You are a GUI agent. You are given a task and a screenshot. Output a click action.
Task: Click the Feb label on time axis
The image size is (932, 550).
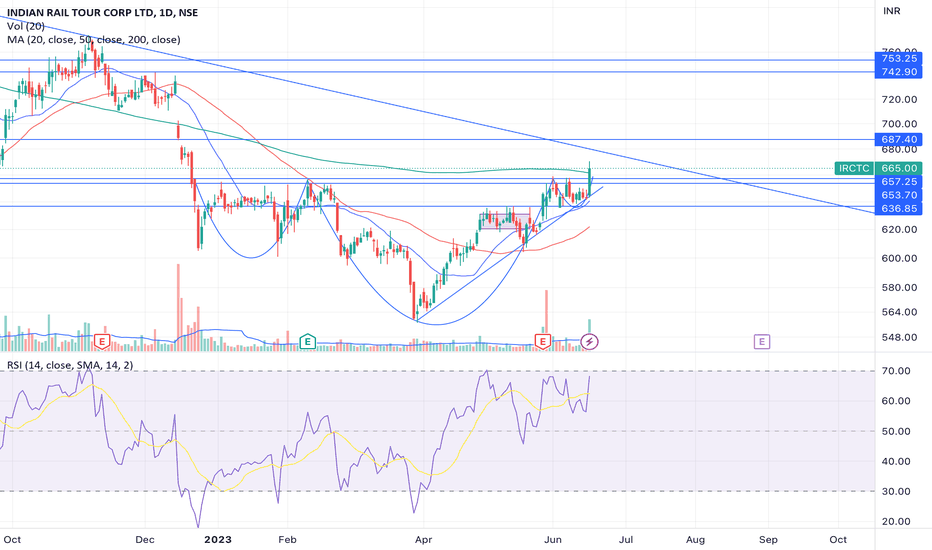287,539
